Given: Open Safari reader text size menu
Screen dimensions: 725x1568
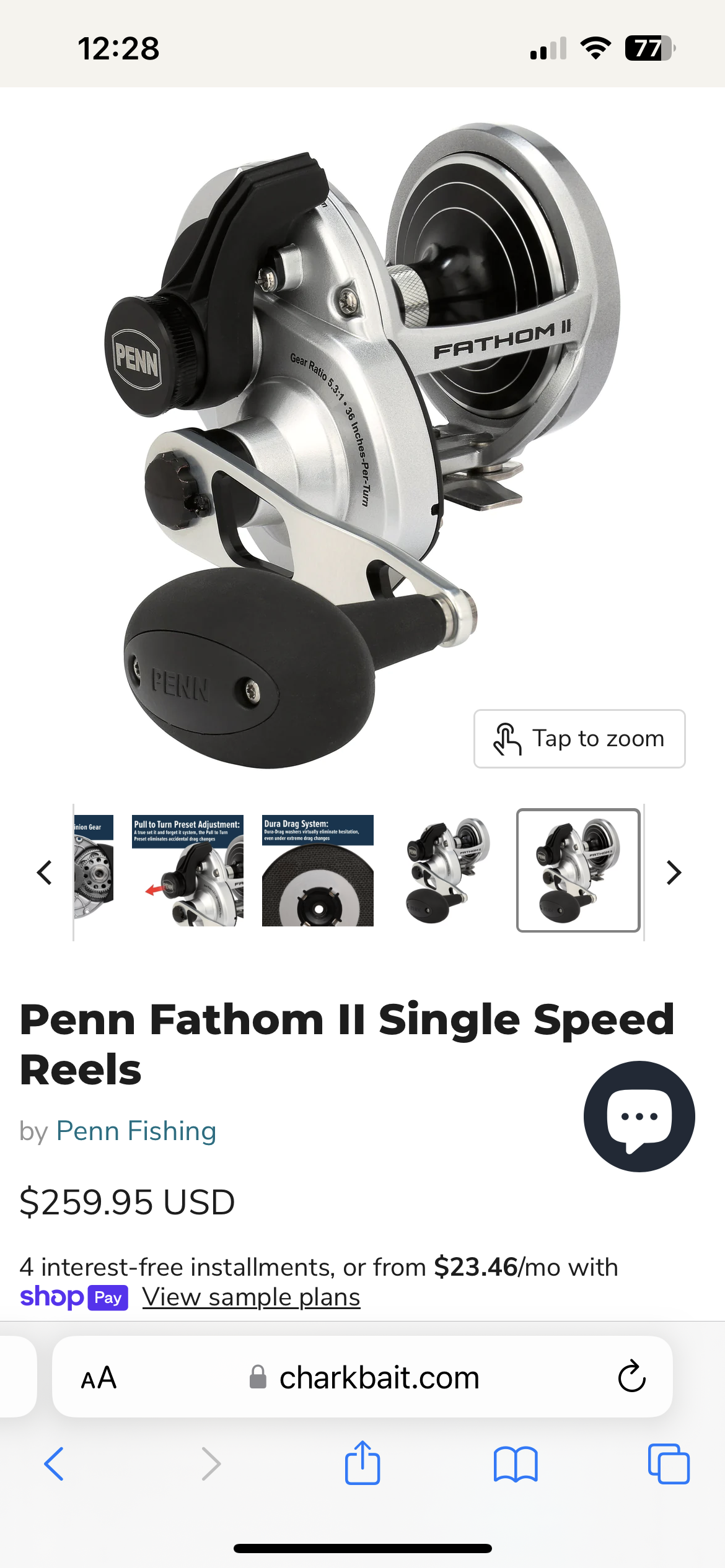Looking at the screenshot, I should [99, 1378].
